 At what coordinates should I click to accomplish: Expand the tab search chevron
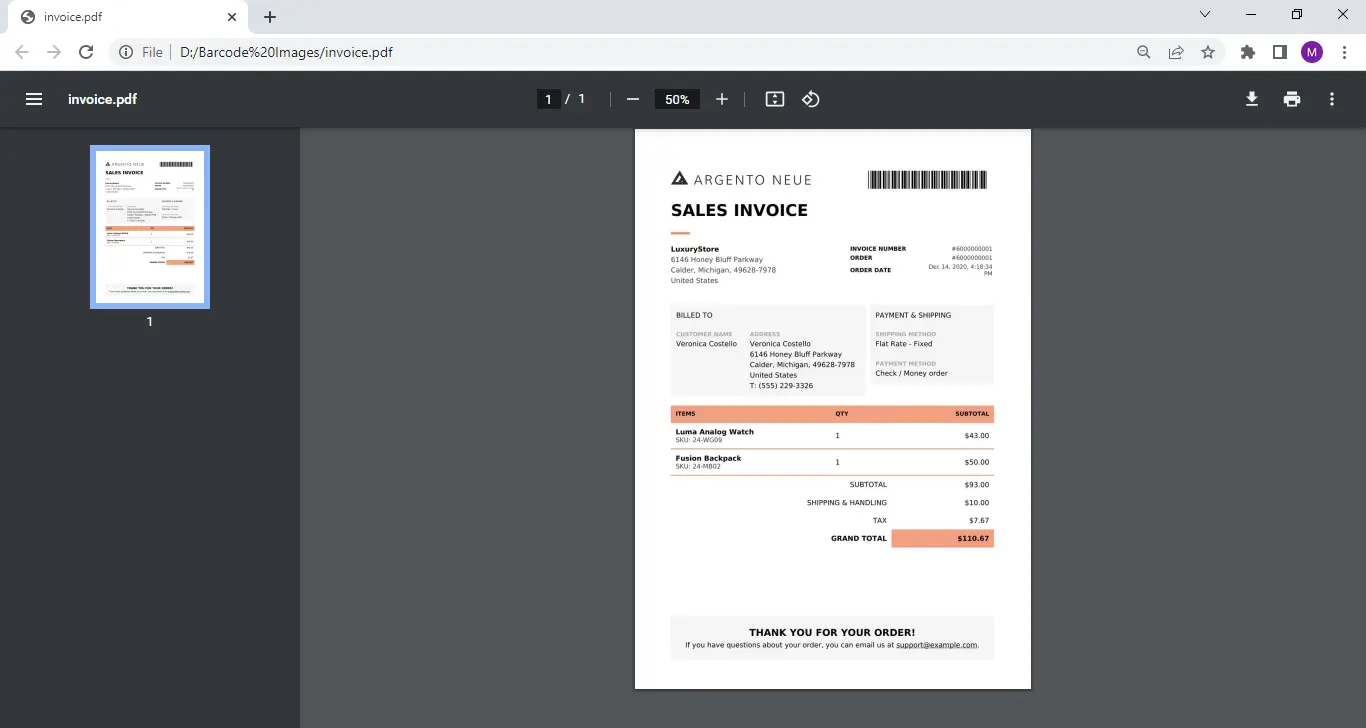pyautogui.click(x=1205, y=15)
